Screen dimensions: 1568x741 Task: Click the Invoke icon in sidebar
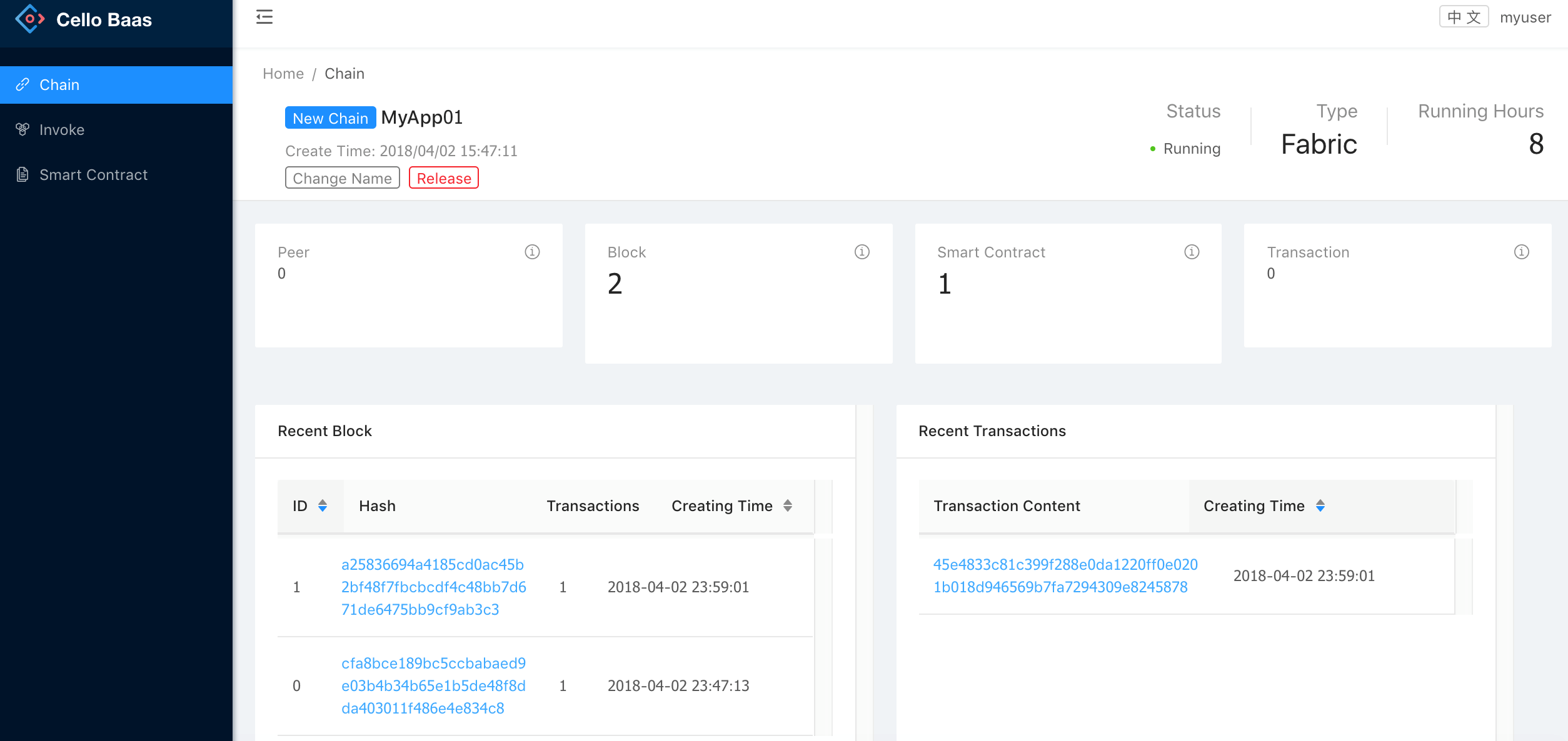[23, 129]
